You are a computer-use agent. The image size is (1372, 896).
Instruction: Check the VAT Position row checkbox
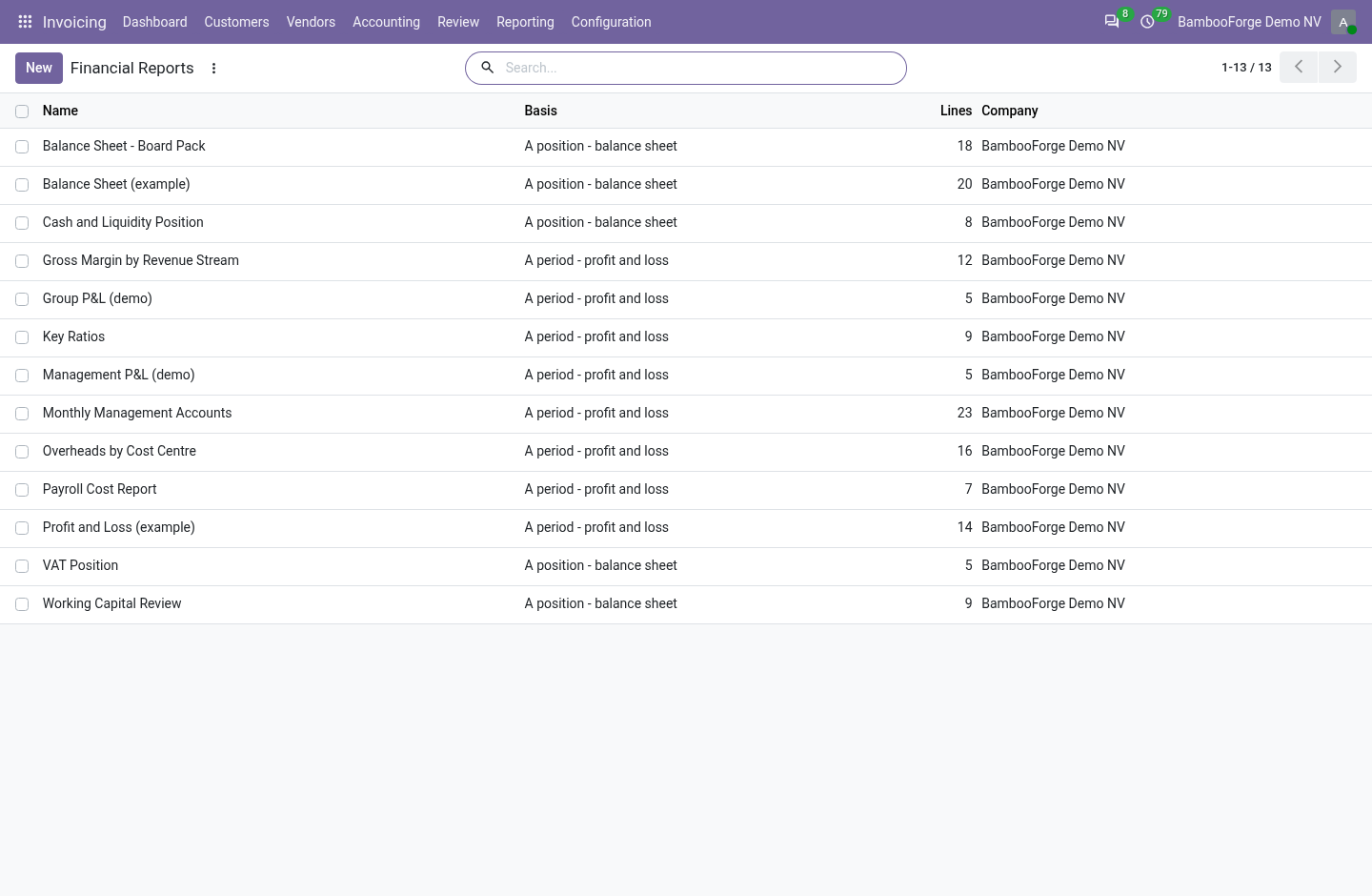22,566
